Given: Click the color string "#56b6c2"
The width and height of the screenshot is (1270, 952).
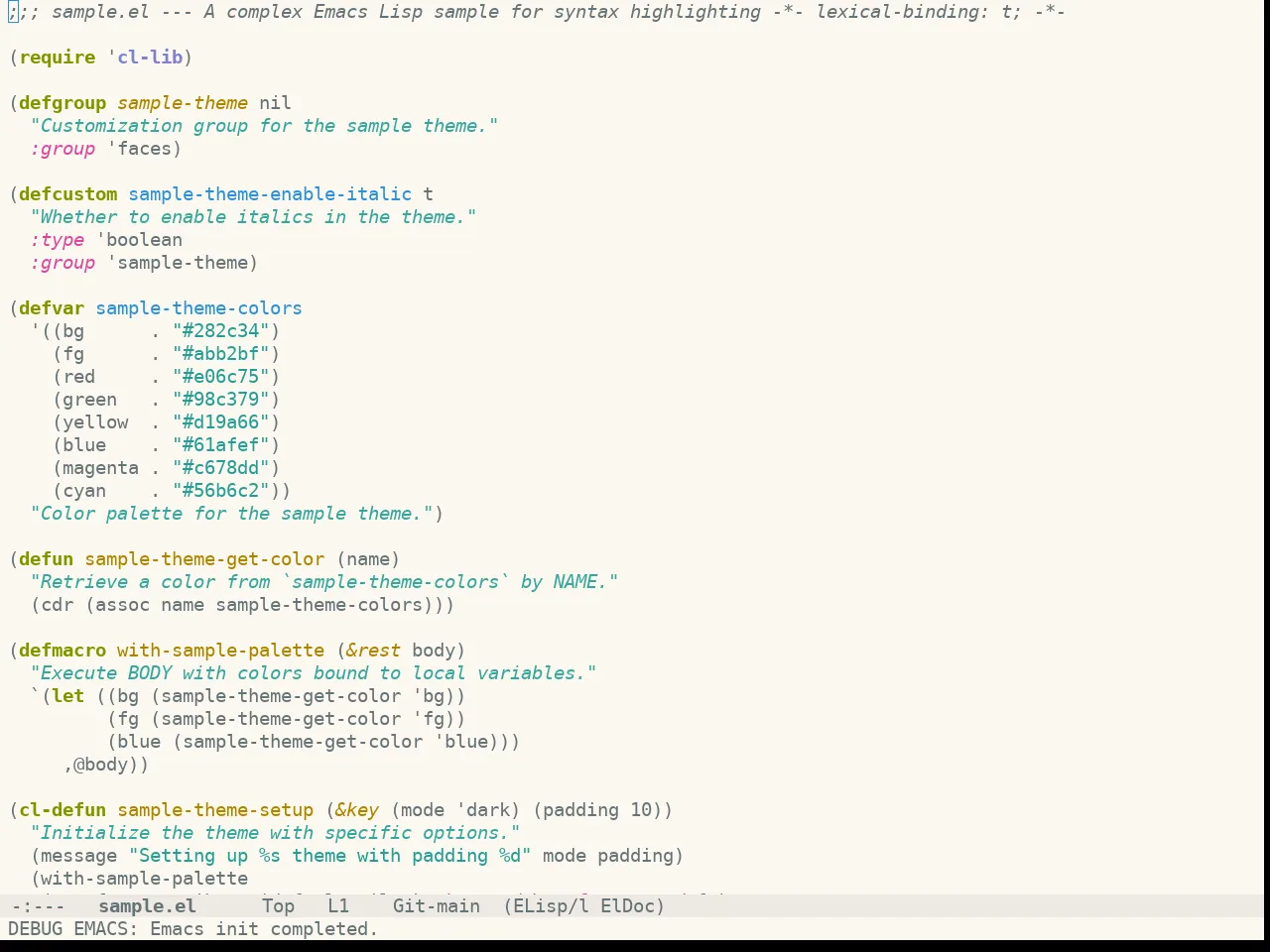Looking at the screenshot, I should 220,491.
